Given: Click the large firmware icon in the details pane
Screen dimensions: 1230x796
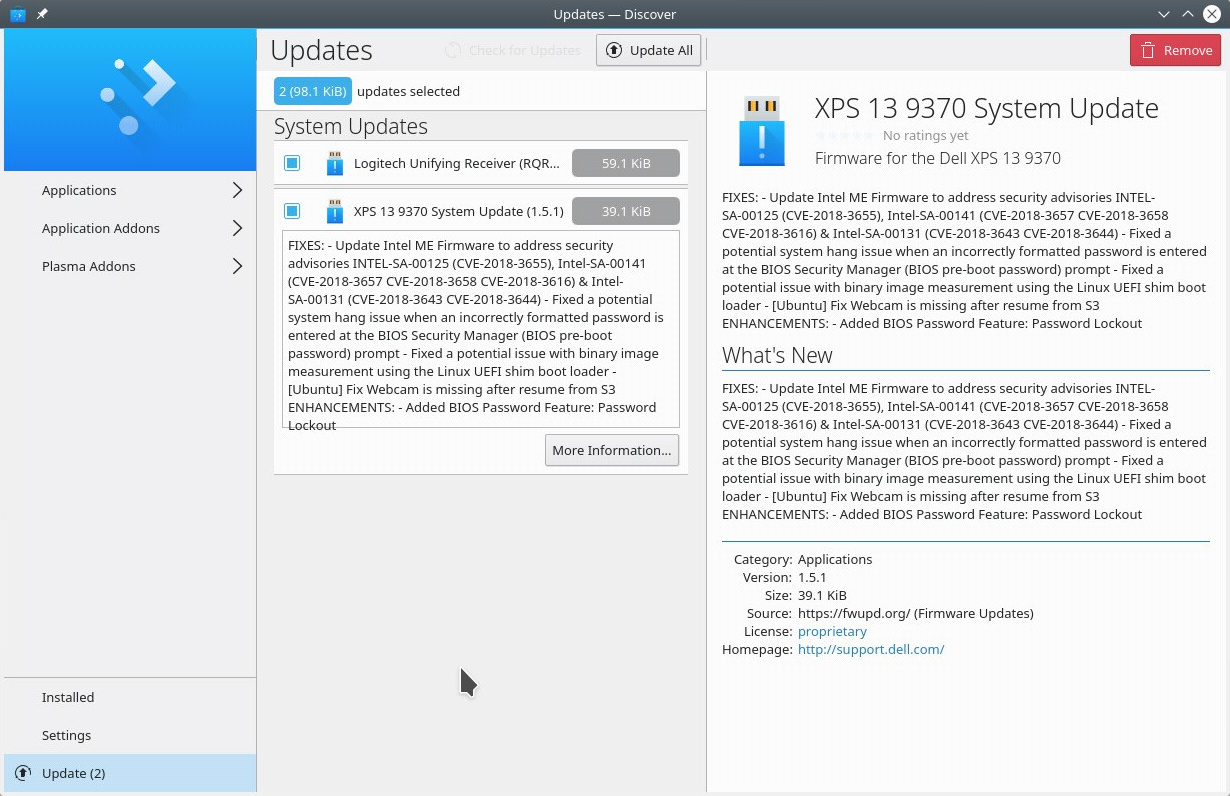Looking at the screenshot, I should point(761,131).
